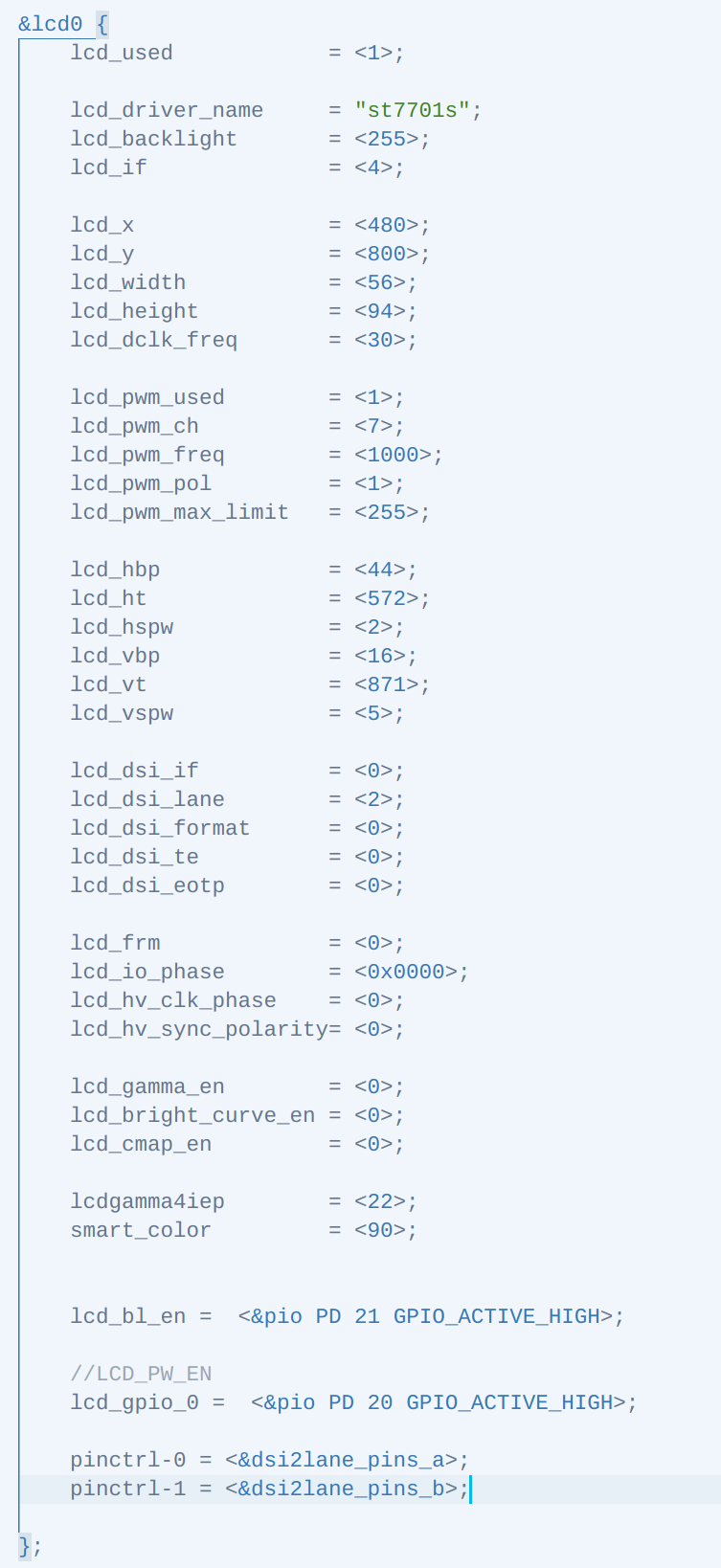Image resolution: width=721 pixels, height=1568 pixels.
Task: Click the lcd_pwm_freq value 1000
Action: pos(393,455)
